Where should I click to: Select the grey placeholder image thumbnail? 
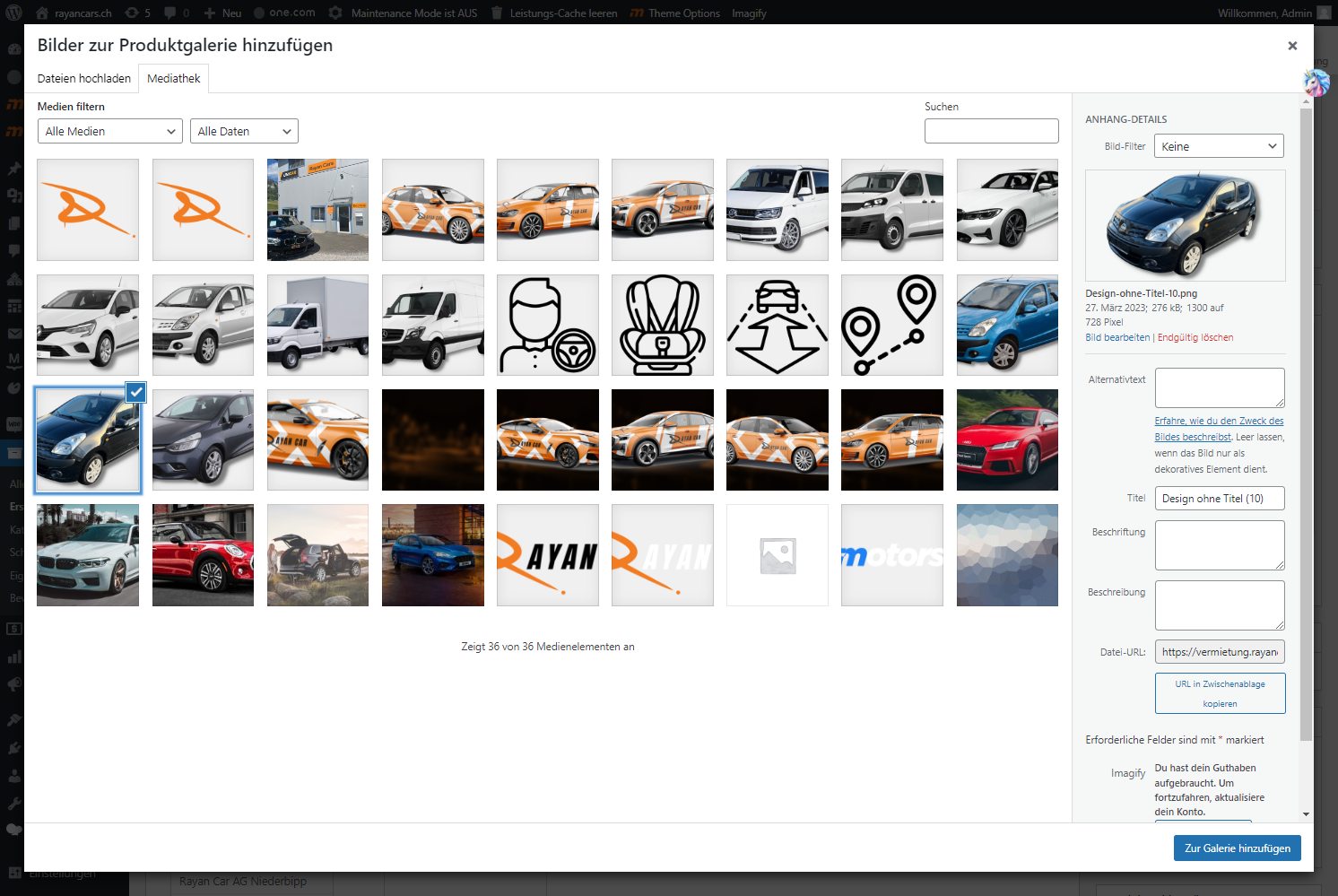[778, 555]
